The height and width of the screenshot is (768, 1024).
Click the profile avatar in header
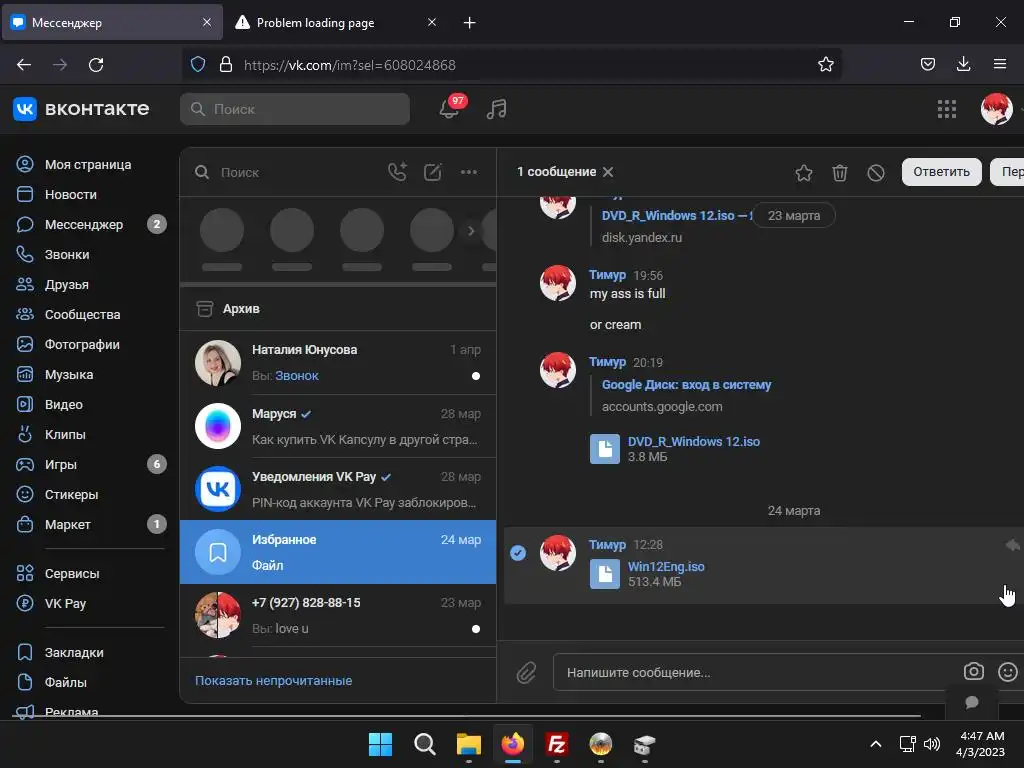(x=996, y=109)
